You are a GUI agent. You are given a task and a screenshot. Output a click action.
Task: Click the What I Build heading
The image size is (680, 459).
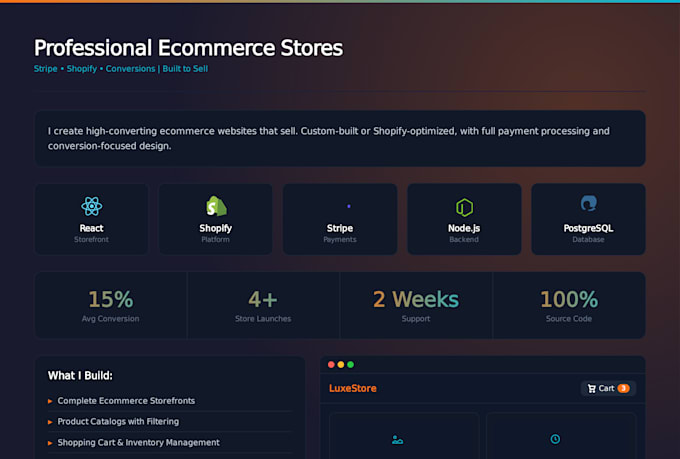coord(80,375)
